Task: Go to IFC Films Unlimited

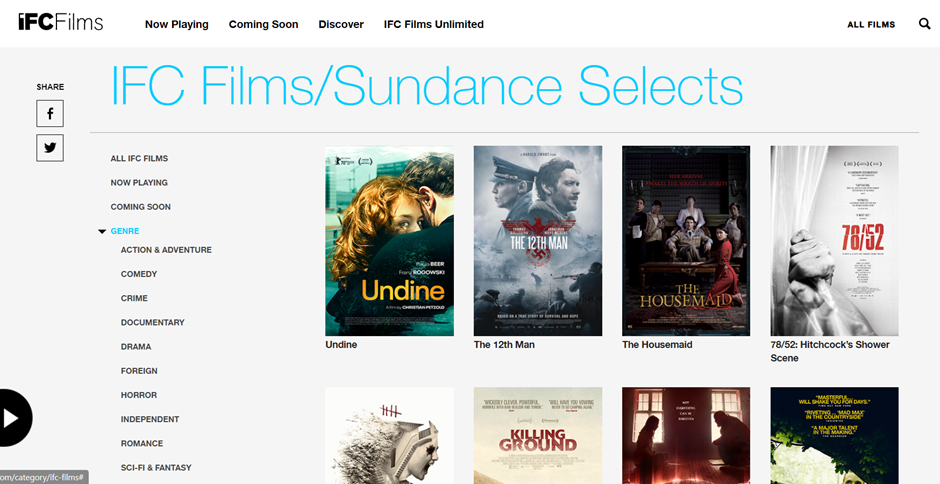Action: [x=433, y=25]
